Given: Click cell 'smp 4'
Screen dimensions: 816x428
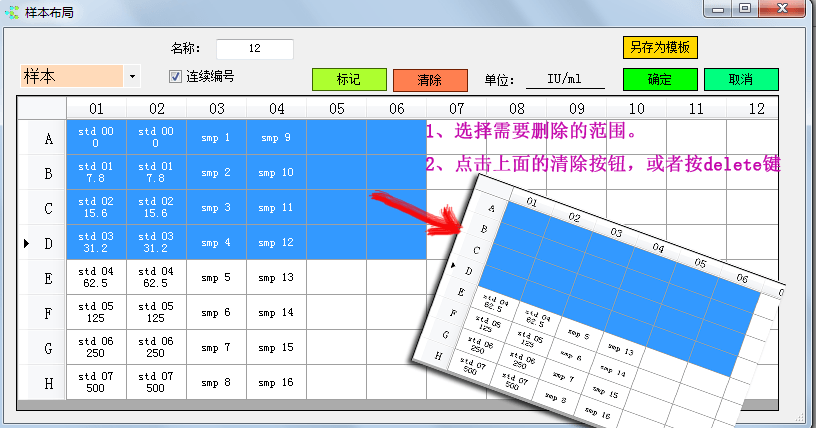Looking at the screenshot, I should coord(216,242).
